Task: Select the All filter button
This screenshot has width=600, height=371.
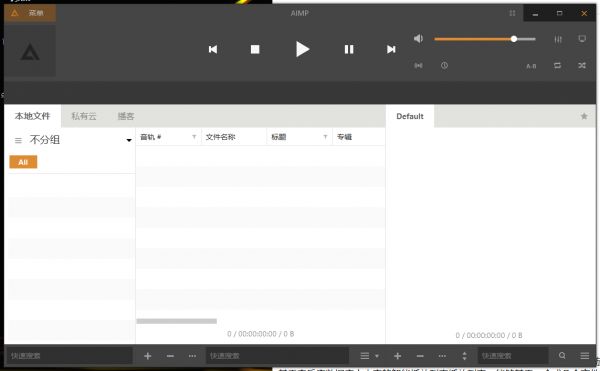Action: pos(23,162)
